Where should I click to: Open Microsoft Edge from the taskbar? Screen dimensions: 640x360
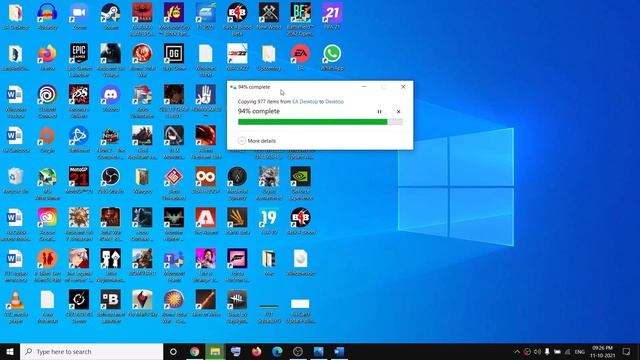click(x=277, y=351)
